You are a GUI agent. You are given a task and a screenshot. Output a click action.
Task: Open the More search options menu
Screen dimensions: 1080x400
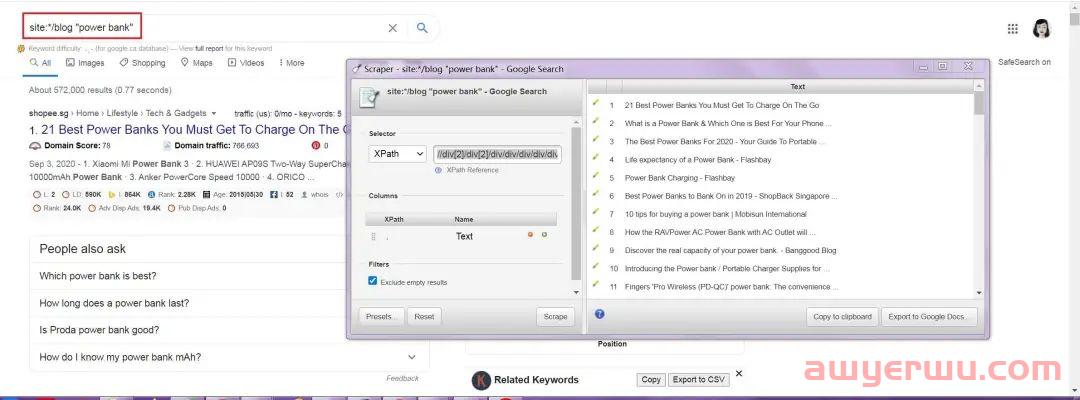291,63
